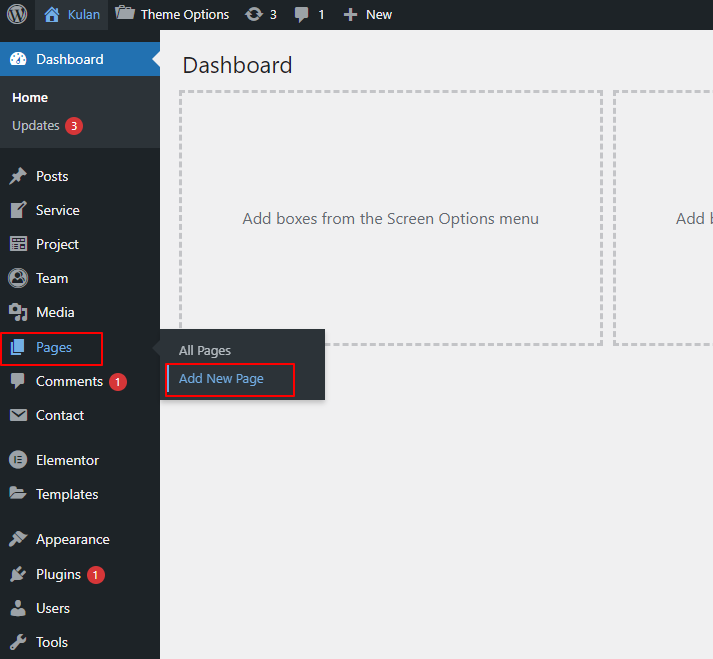Choose All Pages in flyout
The width and height of the screenshot is (713, 659).
click(x=205, y=351)
